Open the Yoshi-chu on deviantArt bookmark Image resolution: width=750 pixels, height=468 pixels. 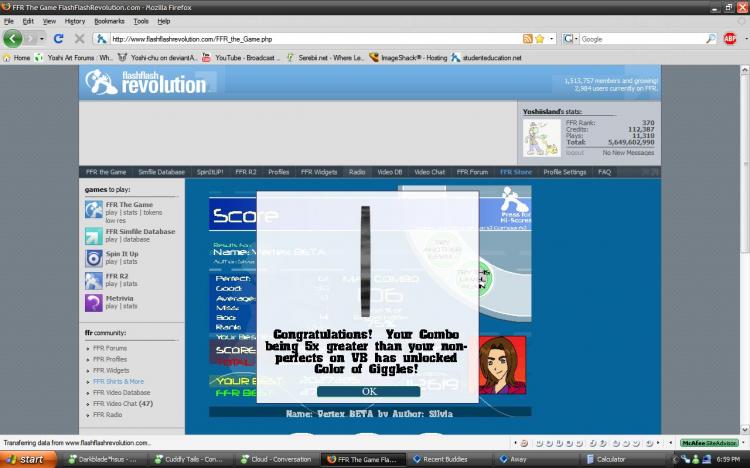click(157, 58)
